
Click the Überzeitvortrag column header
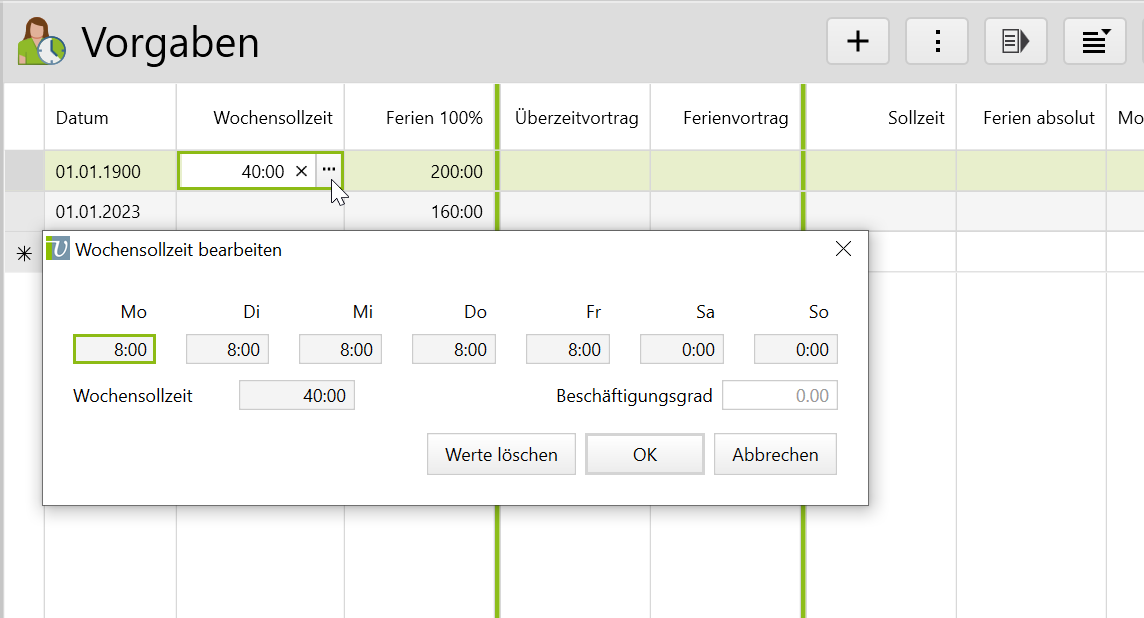tap(576, 118)
